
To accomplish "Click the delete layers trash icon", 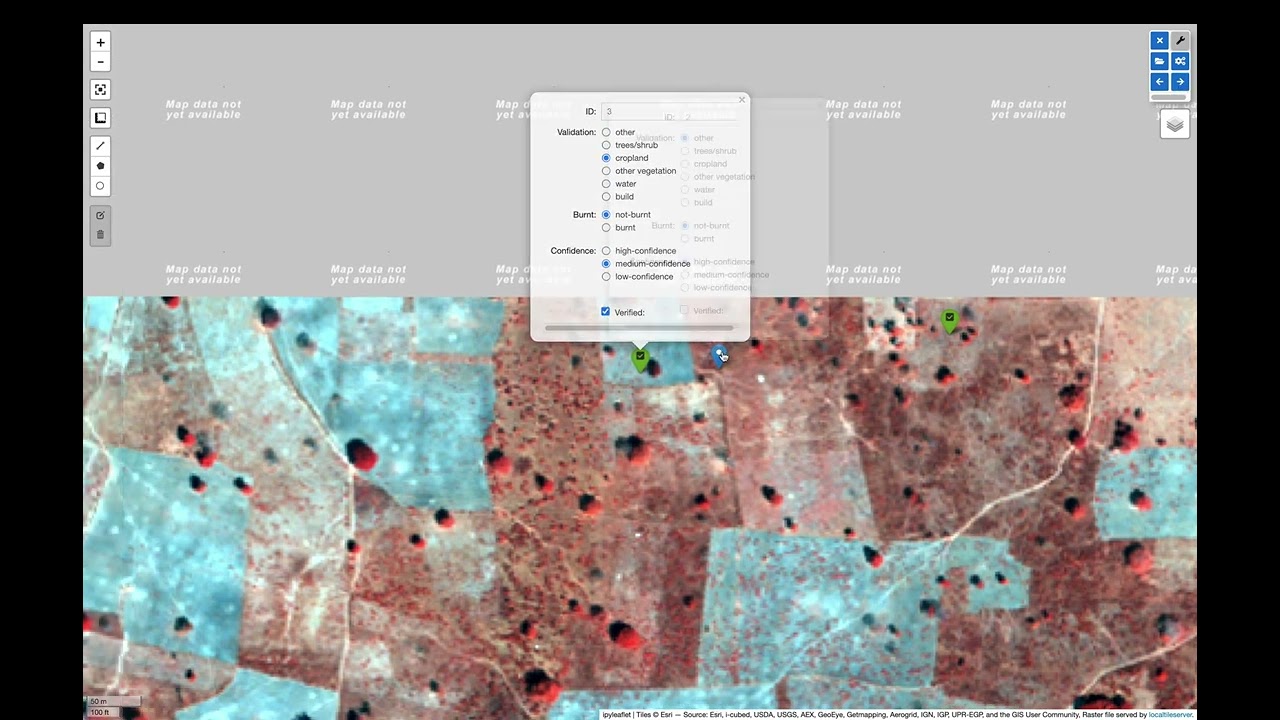I will (100, 235).
